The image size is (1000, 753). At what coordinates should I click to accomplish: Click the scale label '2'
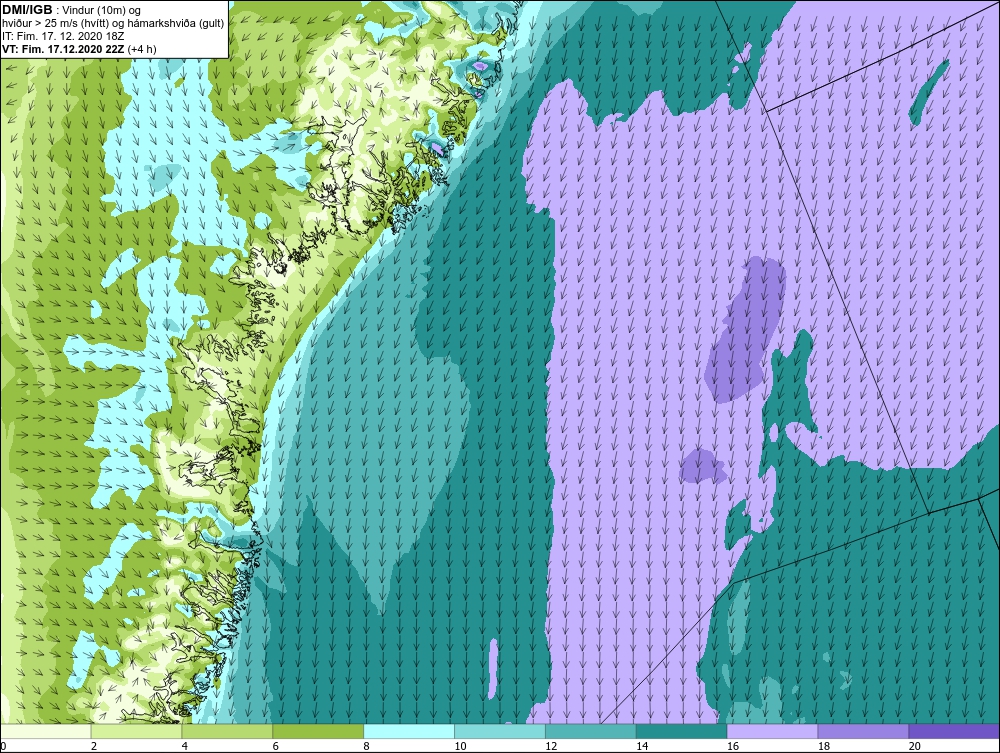tap(94, 746)
